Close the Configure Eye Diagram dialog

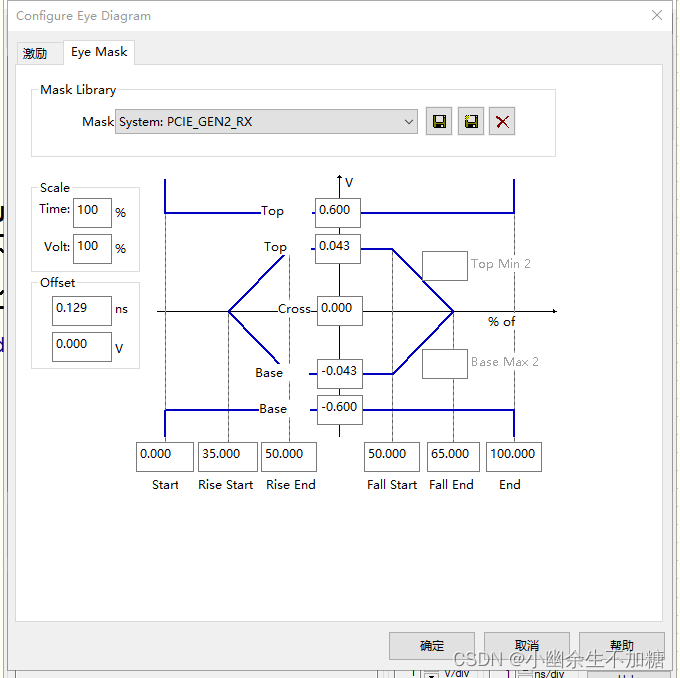[x=657, y=16]
